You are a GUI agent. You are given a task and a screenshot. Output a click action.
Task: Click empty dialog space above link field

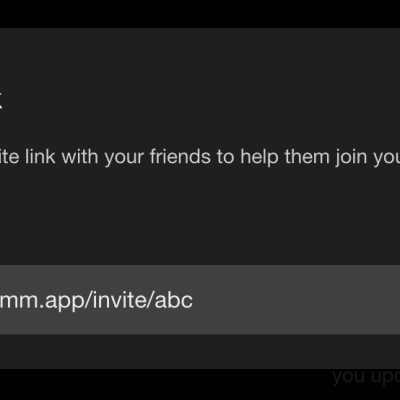coord(200,217)
